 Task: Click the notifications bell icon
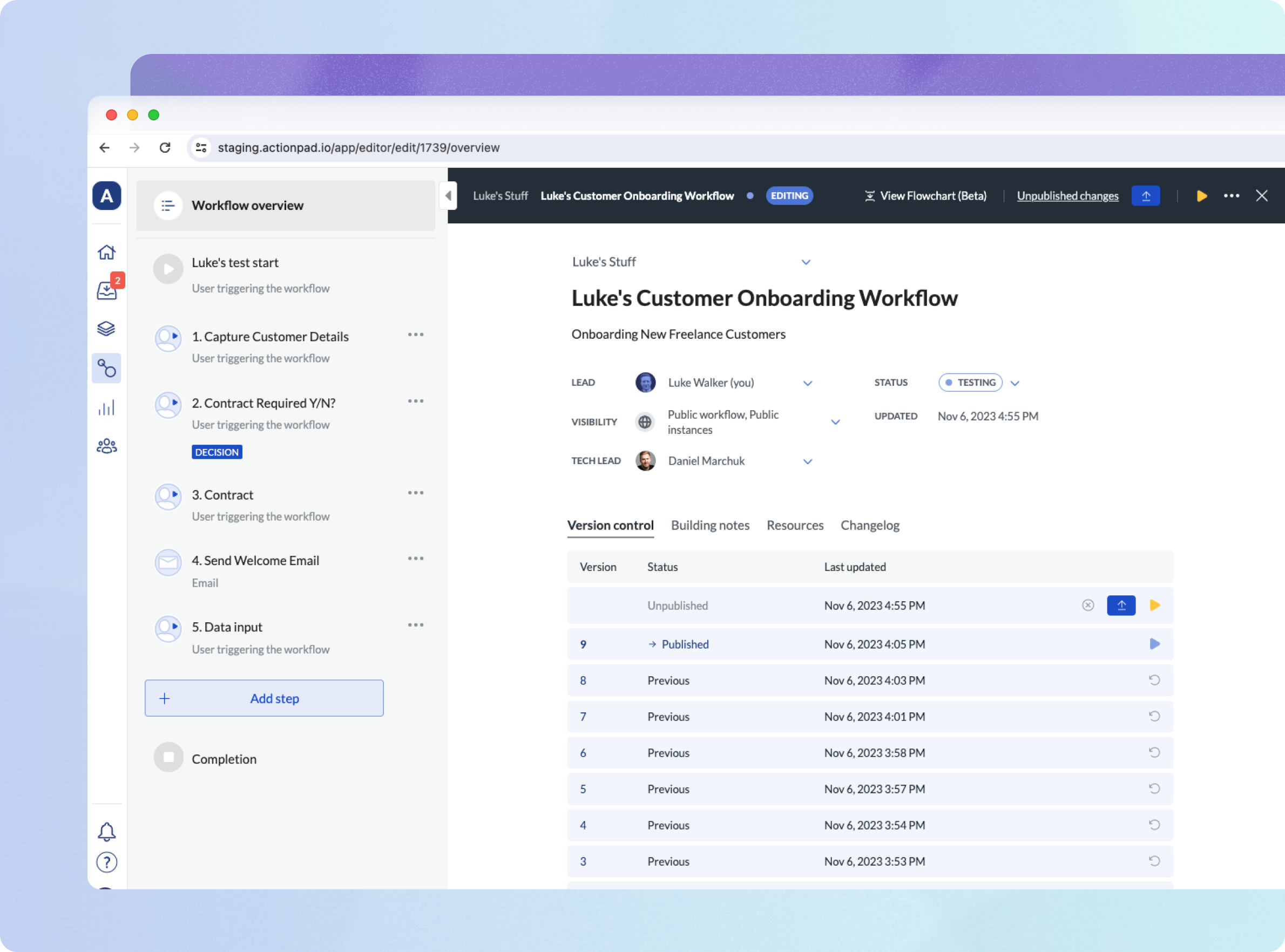pos(107,831)
